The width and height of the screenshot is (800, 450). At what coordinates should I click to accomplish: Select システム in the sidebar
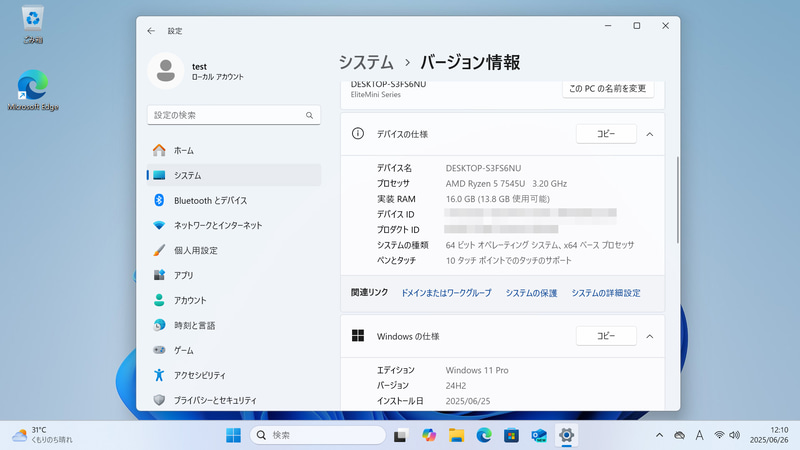click(x=234, y=176)
